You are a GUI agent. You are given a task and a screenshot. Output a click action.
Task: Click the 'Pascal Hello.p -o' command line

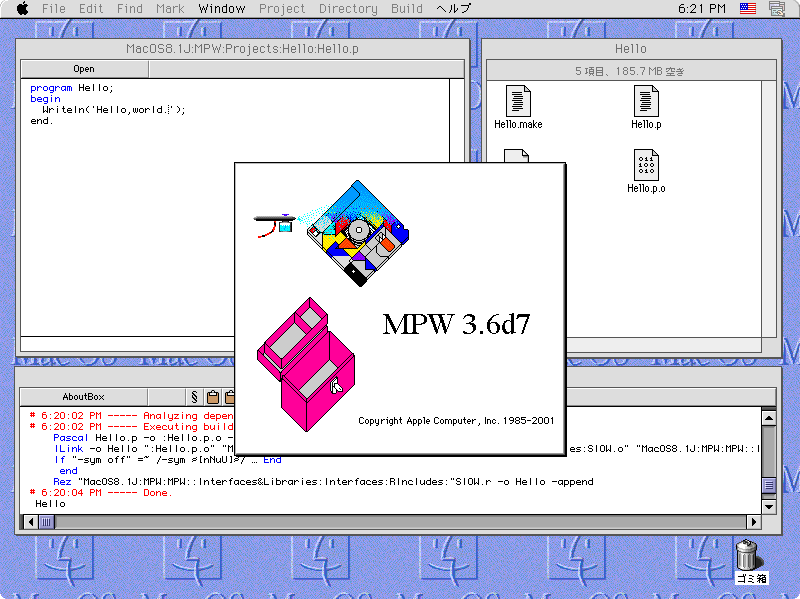[x=143, y=438]
